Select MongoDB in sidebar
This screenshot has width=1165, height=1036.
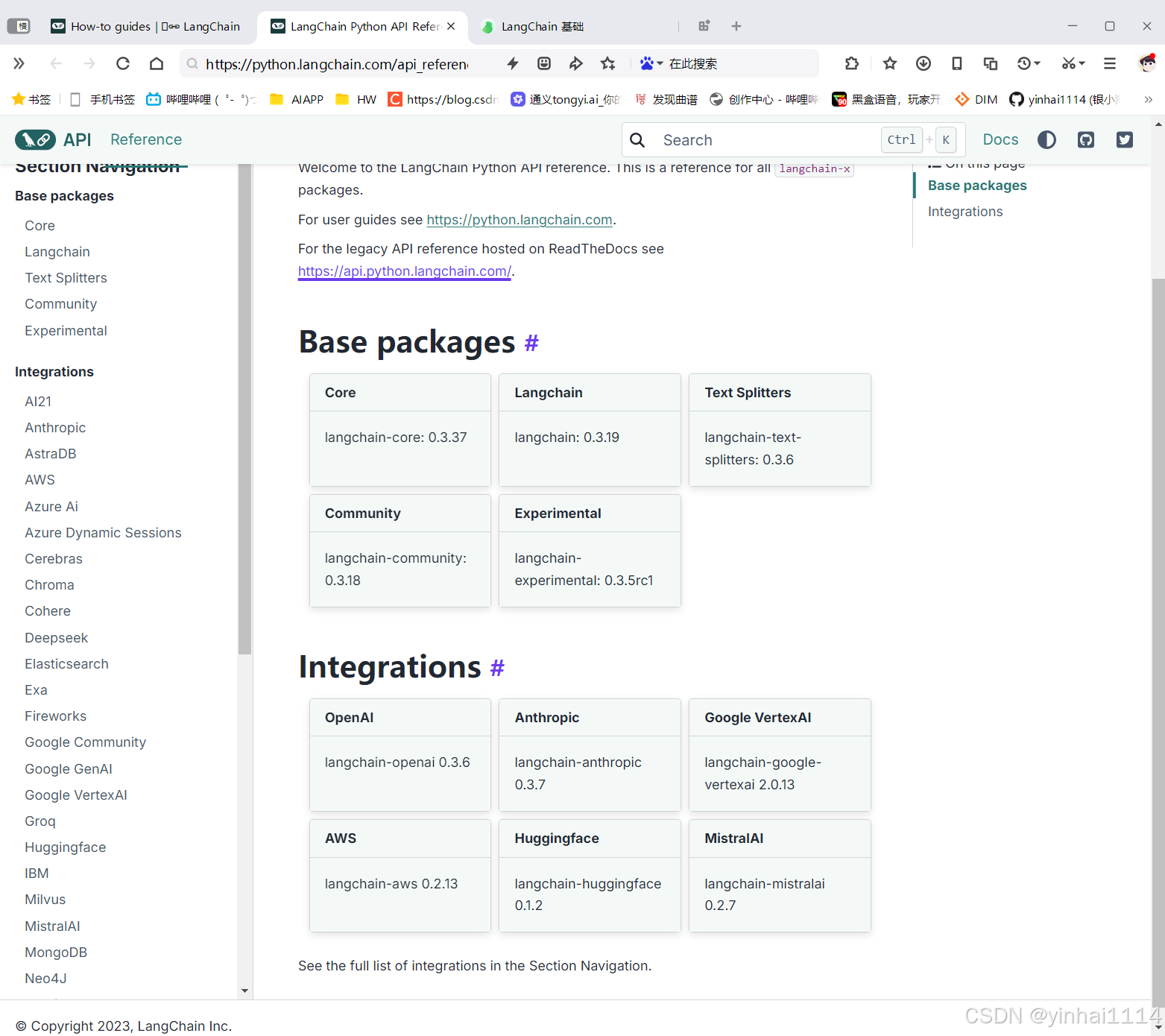click(x=56, y=953)
